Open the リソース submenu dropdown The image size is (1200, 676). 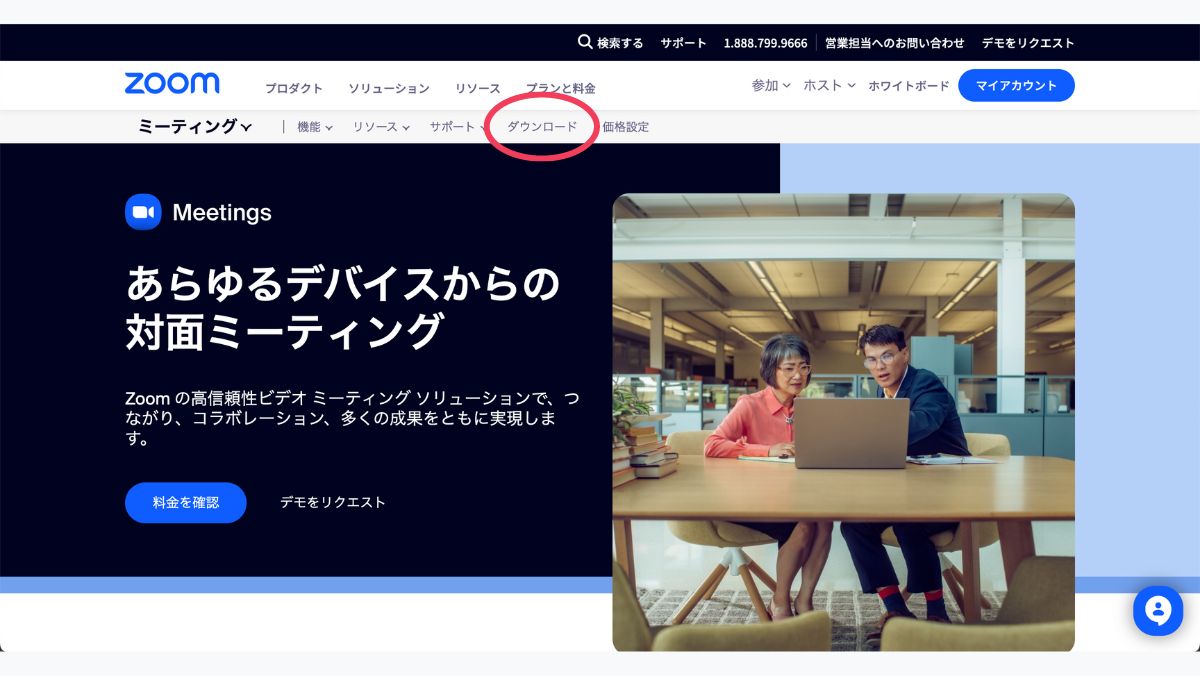pyautogui.click(x=381, y=127)
